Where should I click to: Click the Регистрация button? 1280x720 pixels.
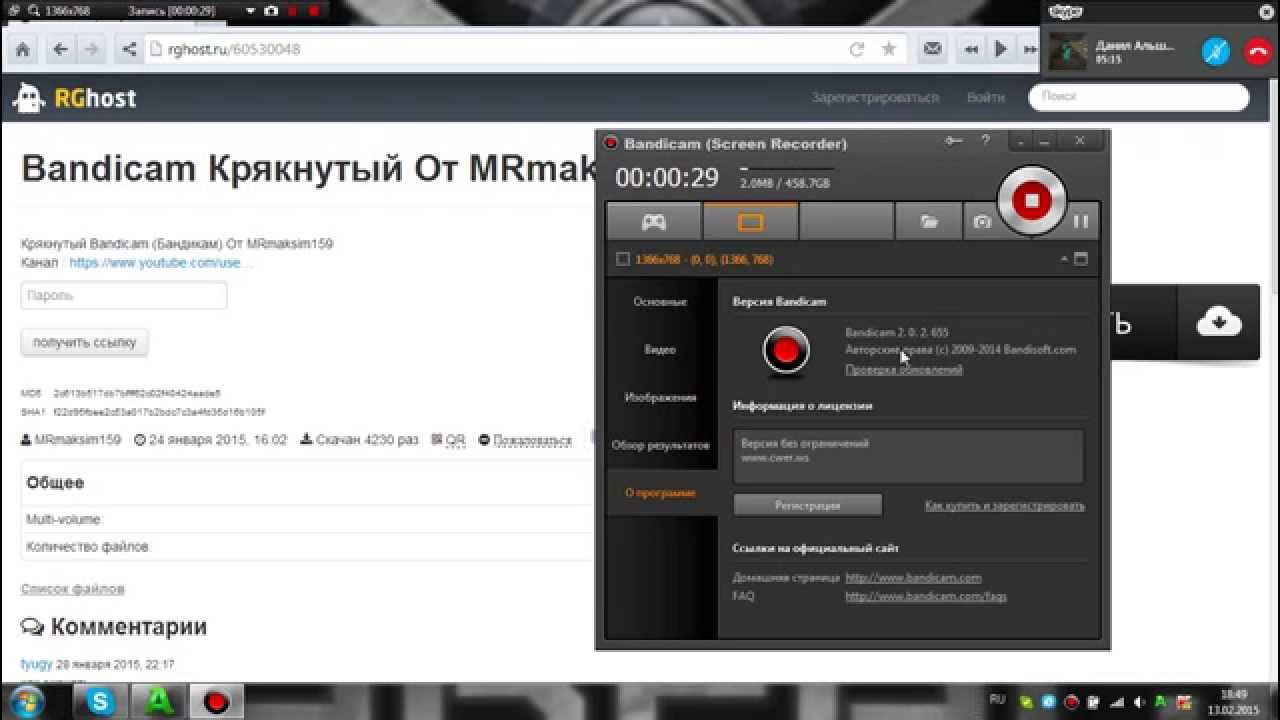coord(808,505)
